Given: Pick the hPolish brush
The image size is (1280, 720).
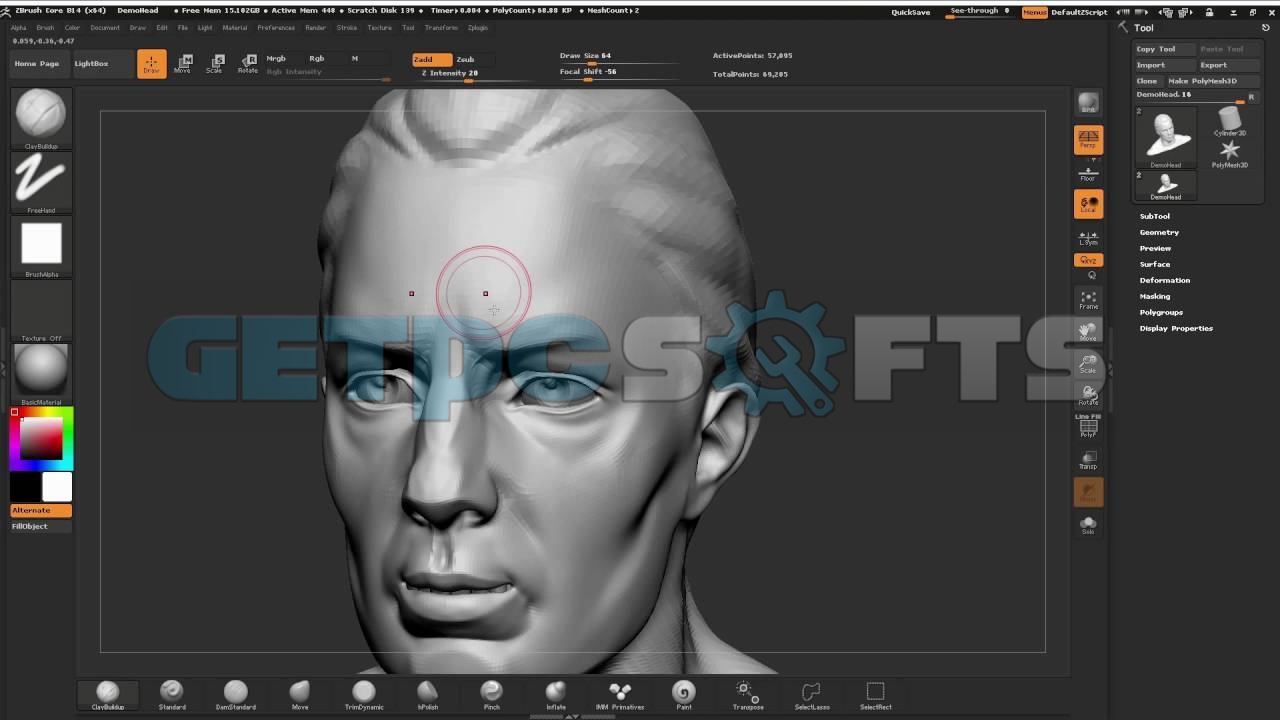Looking at the screenshot, I should coord(428,694).
